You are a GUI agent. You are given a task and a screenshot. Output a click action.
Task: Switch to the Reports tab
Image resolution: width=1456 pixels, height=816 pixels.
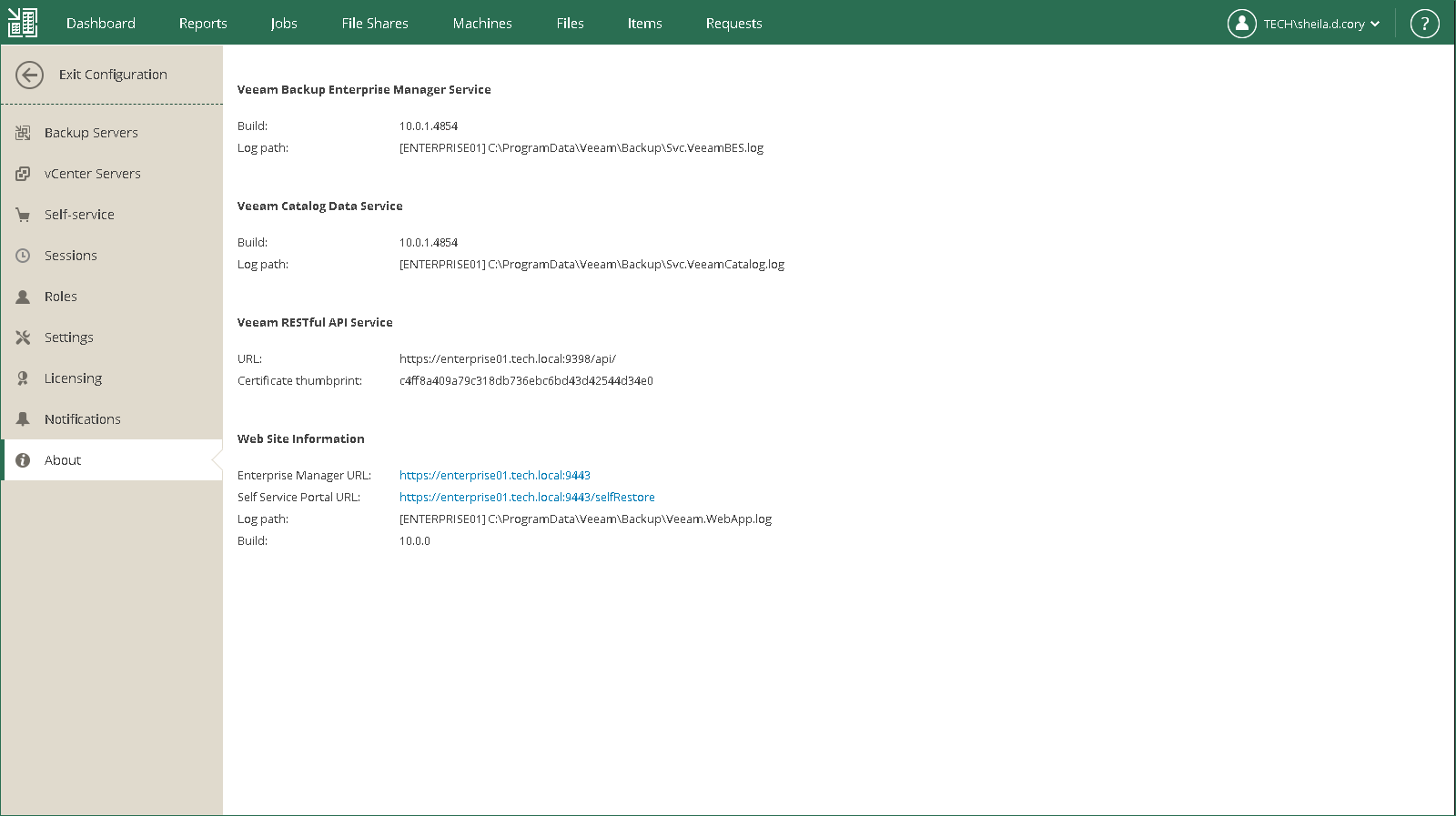click(203, 24)
